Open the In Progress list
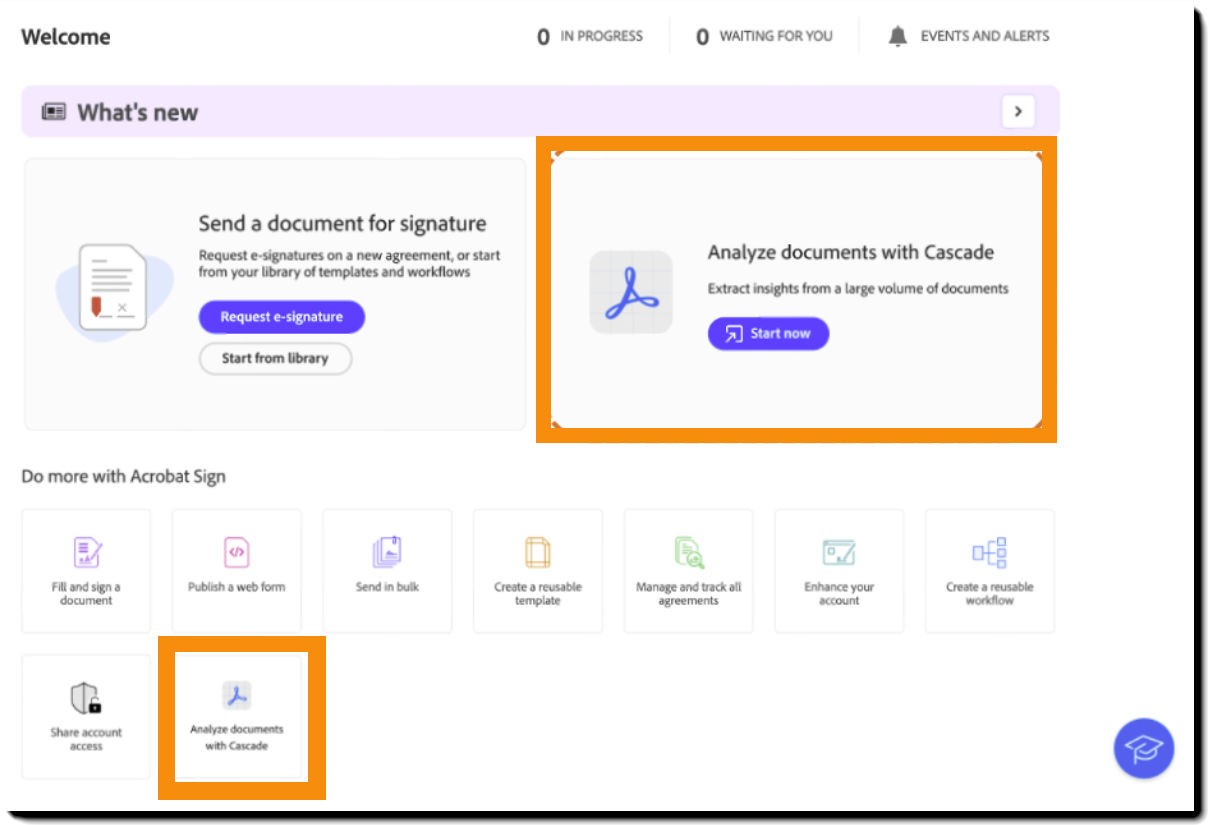 (590, 36)
